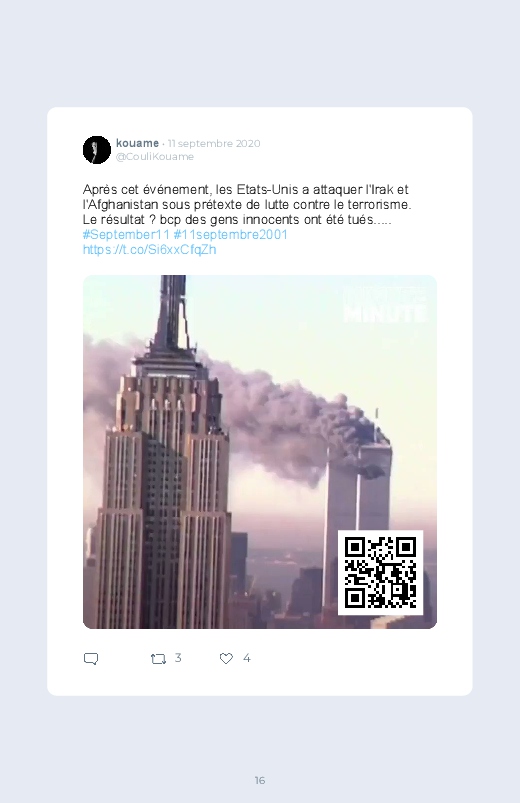Image resolution: width=520 pixels, height=803 pixels.
Task: Click the retweet arrows icon
Action: pos(158,659)
